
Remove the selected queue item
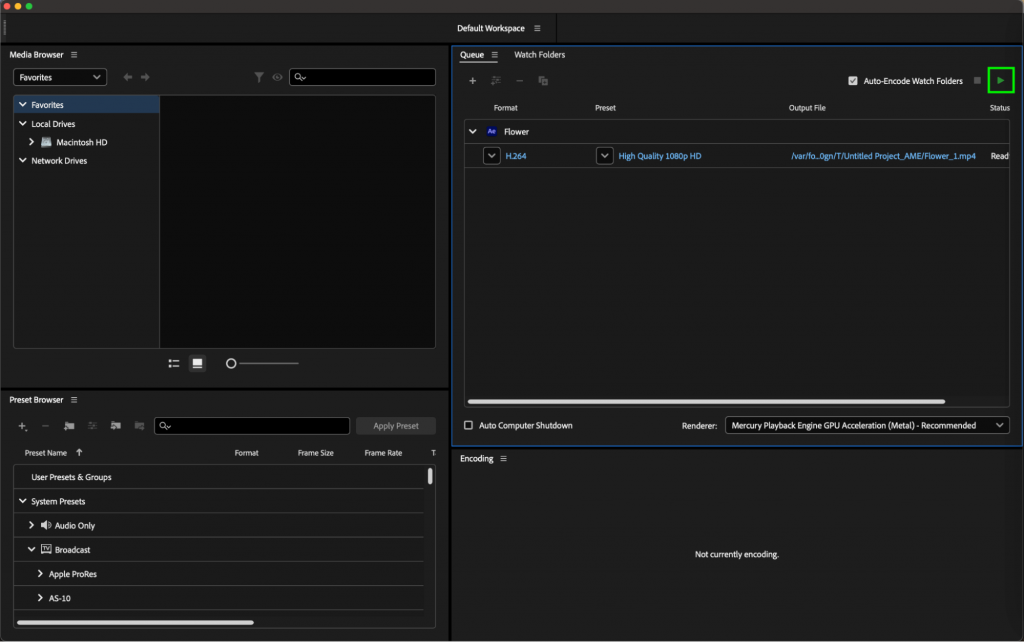point(519,80)
